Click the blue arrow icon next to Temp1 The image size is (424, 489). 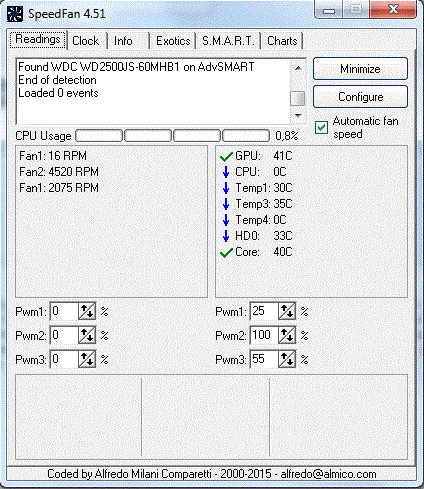(226, 188)
